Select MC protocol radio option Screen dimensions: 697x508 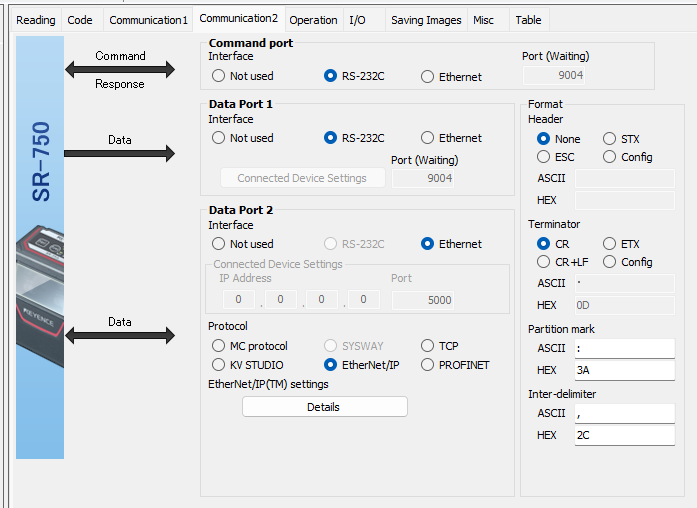coord(250,346)
